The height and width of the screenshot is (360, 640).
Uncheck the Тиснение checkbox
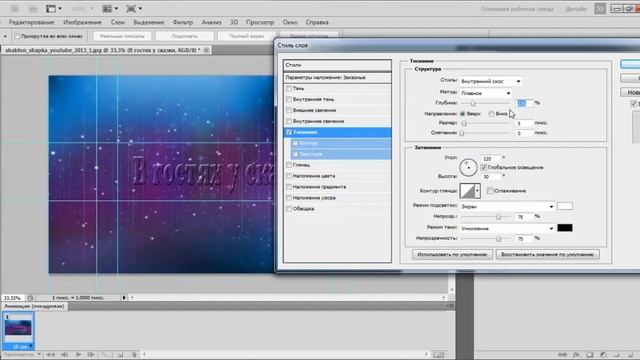[x=289, y=132]
